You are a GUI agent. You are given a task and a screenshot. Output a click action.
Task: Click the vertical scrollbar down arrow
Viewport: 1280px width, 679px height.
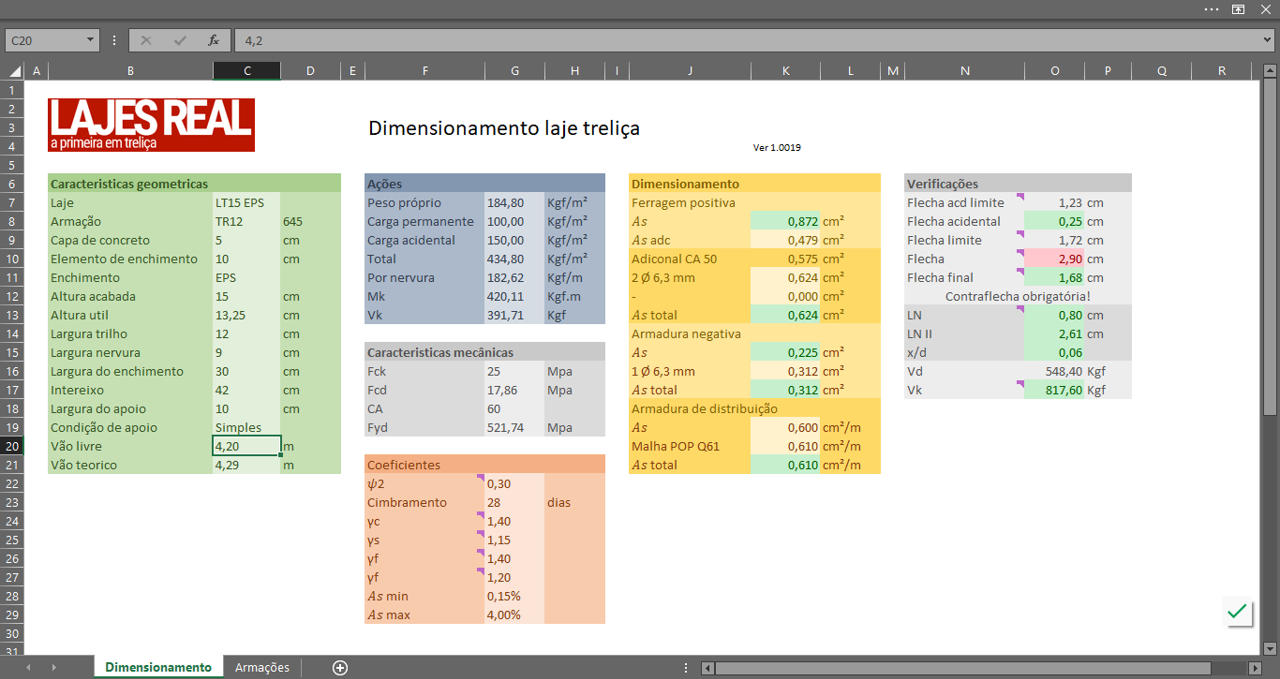[x=1269, y=648]
